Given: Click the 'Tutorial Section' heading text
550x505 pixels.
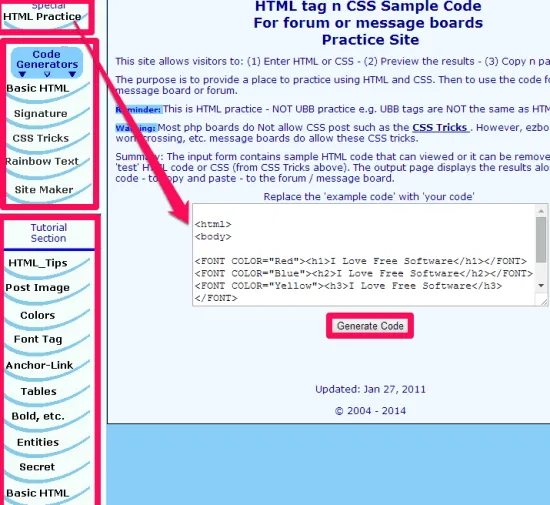Looking at the screenshot, I should click(48, 233).
